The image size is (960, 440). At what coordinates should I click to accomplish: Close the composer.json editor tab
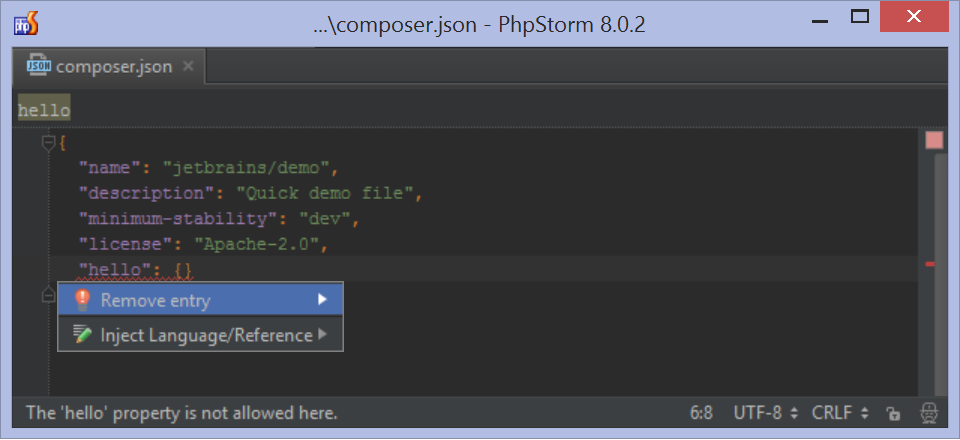189,65
